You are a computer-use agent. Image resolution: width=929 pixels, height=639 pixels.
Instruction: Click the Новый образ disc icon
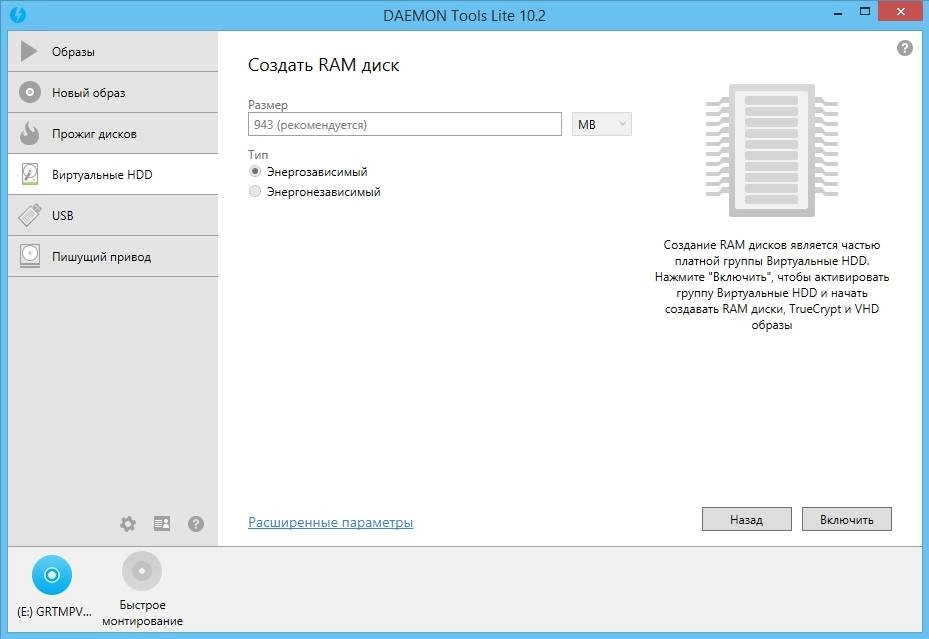[x=30, y=92]
